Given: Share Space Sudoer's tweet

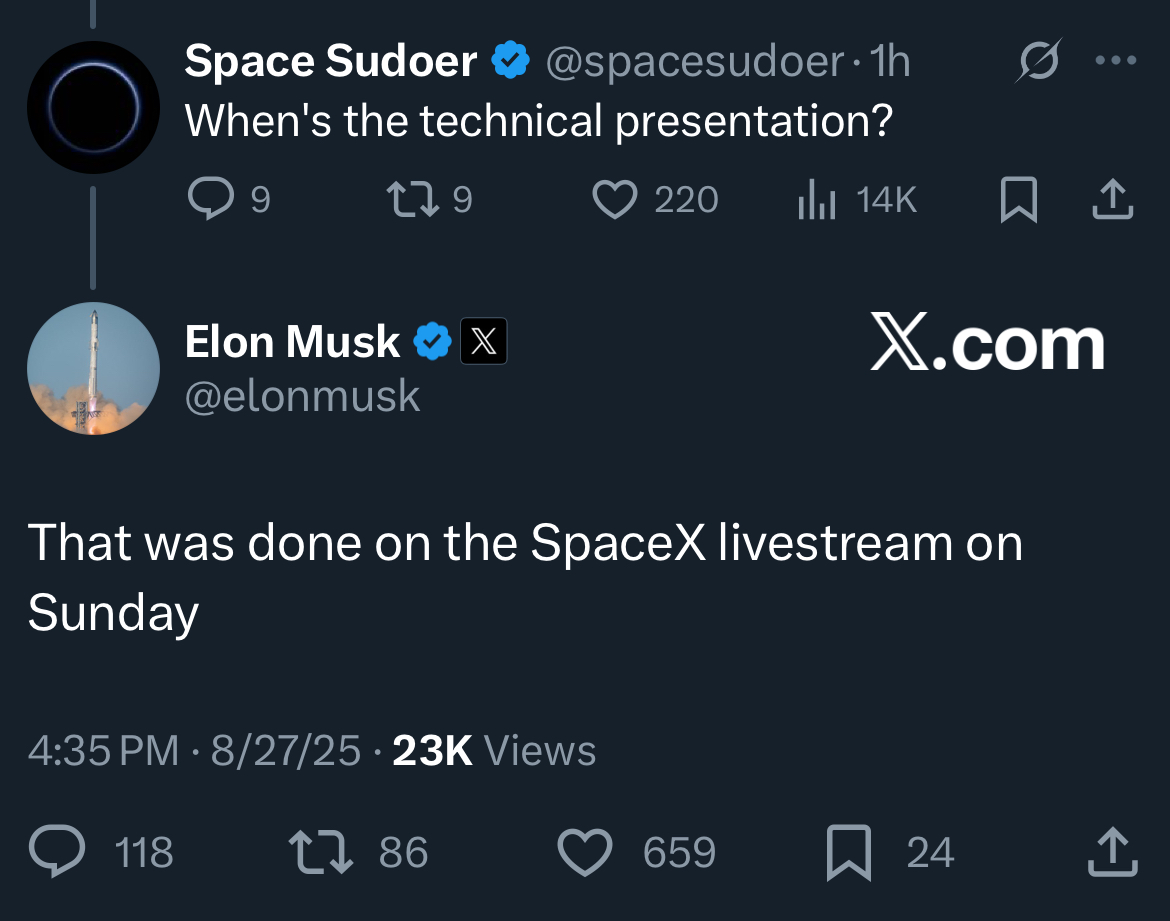Looking at the screenshot, I should (1113, 199).
